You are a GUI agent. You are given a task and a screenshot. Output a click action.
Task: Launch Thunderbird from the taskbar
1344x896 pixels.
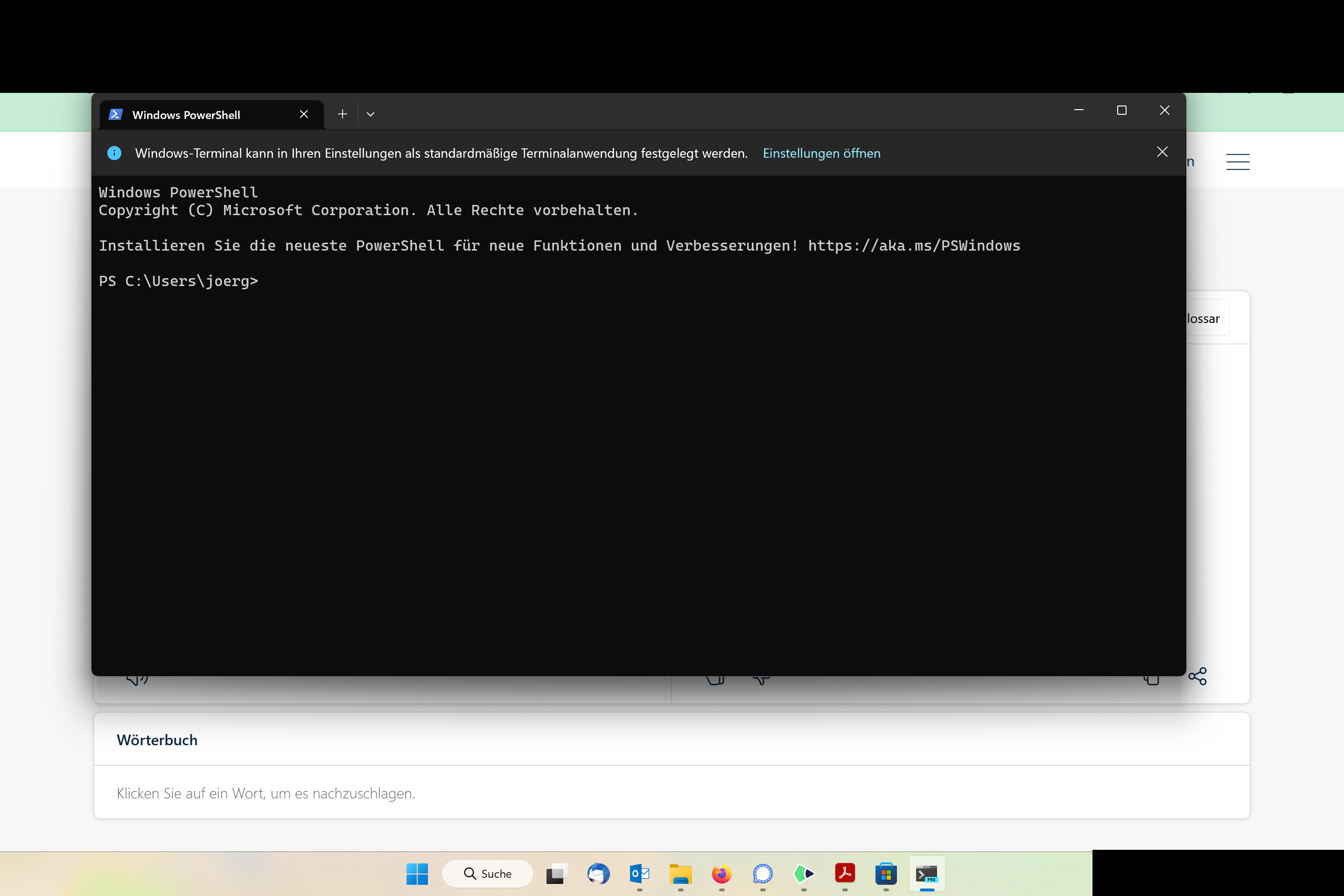point(598,873)
